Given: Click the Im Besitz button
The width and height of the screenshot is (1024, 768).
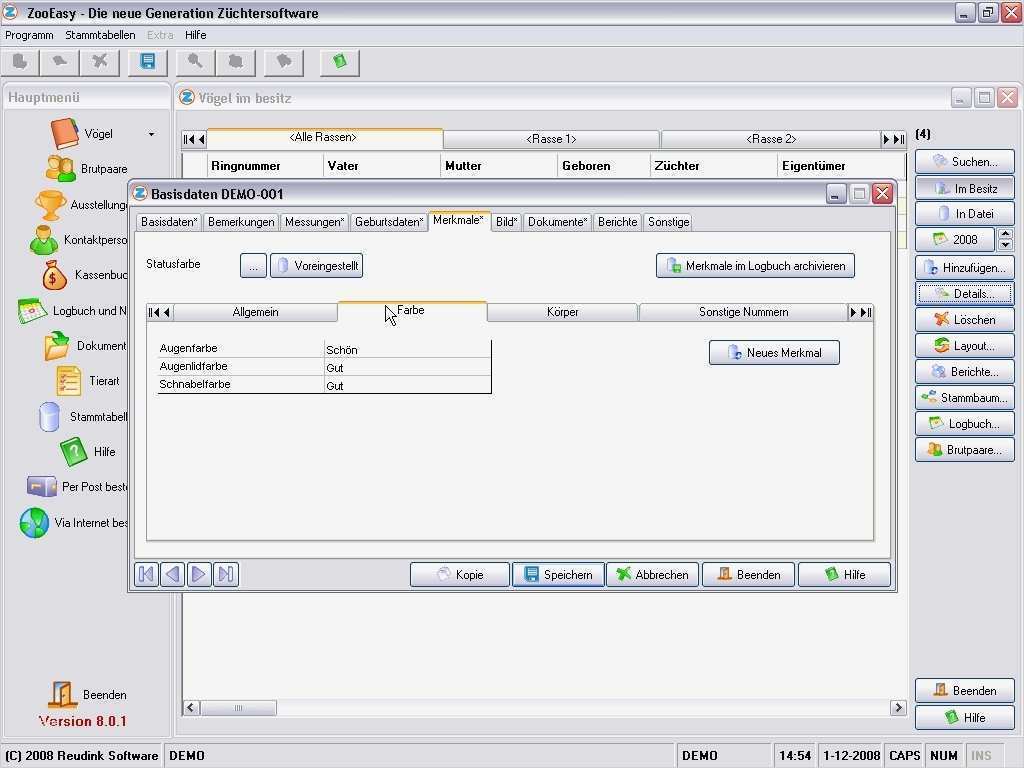Looking at the screenshot, I should 965,189.
